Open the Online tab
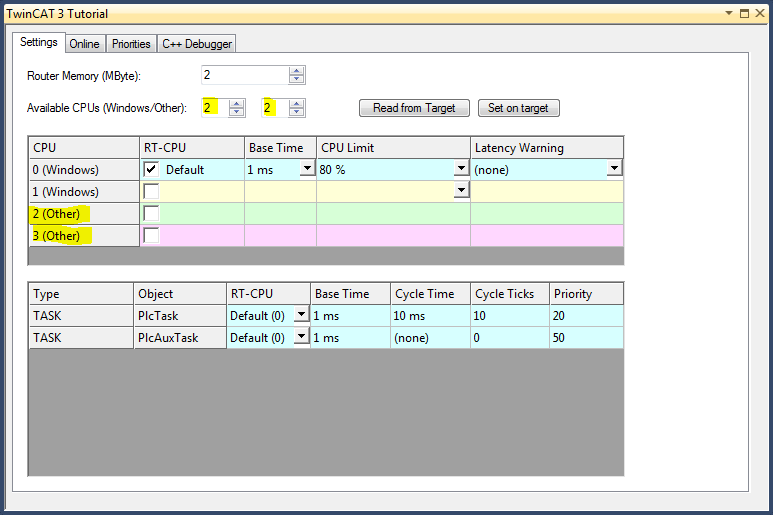This screenshot has height=515, width=773. click(84, 44)
